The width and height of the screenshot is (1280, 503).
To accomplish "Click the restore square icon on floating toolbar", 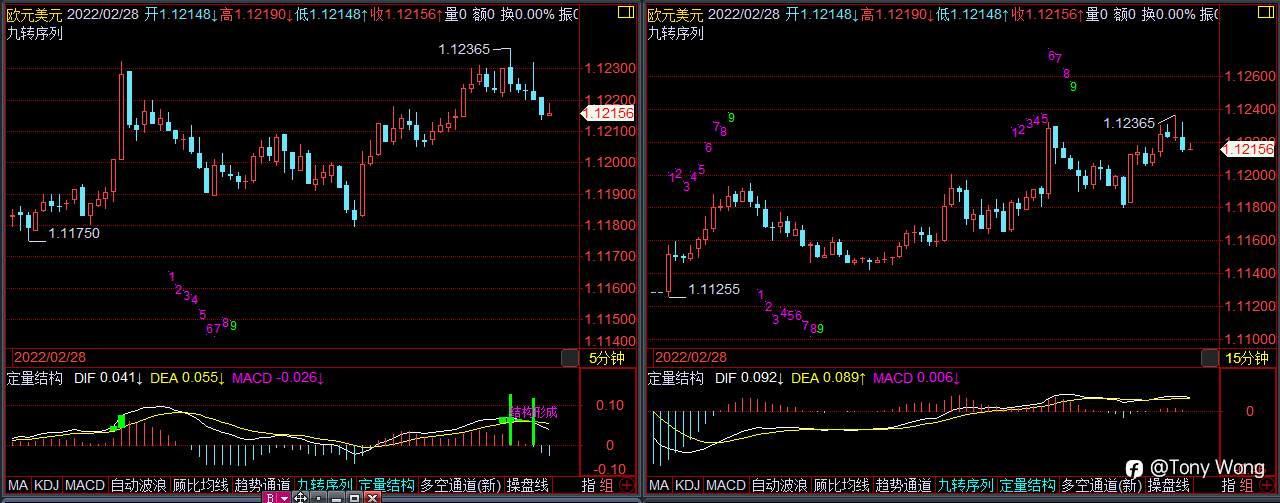I will tap(353, 497).
